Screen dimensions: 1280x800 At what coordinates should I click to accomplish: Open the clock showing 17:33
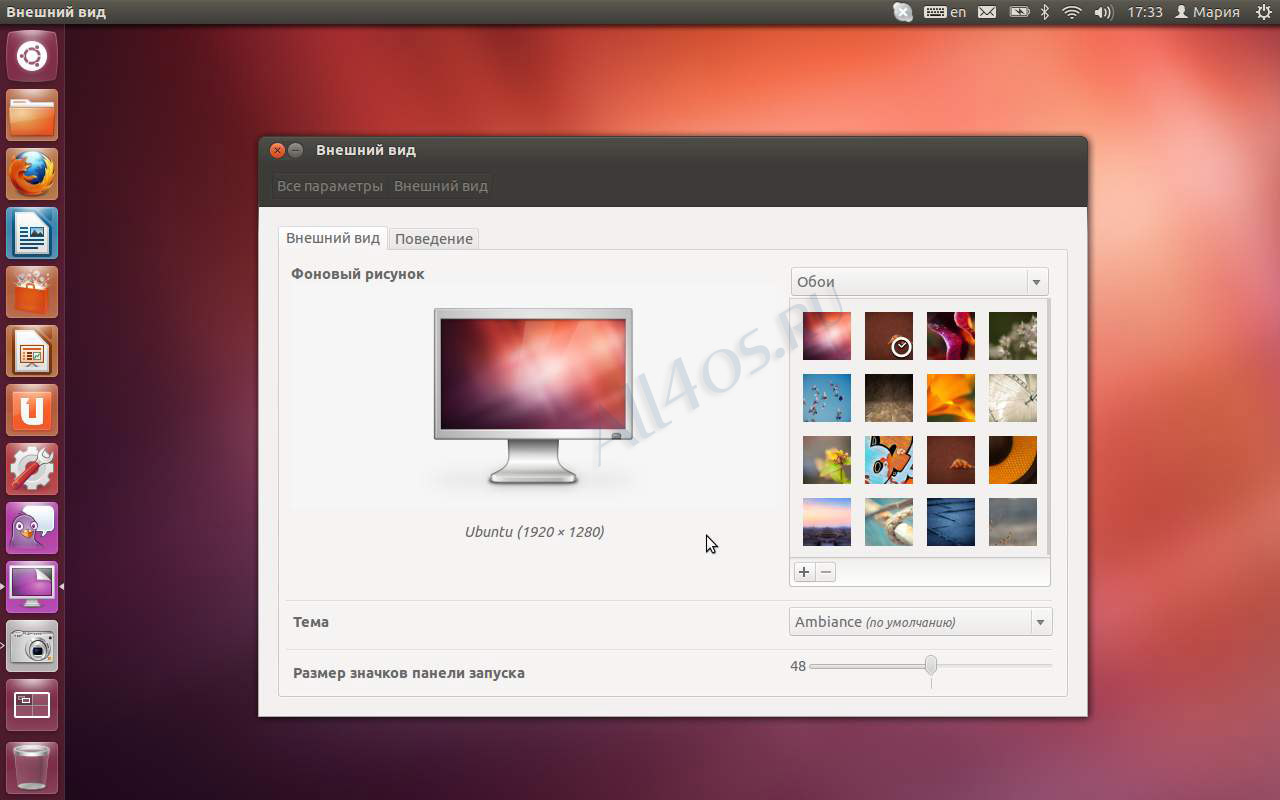click(x=1144, y=12)
